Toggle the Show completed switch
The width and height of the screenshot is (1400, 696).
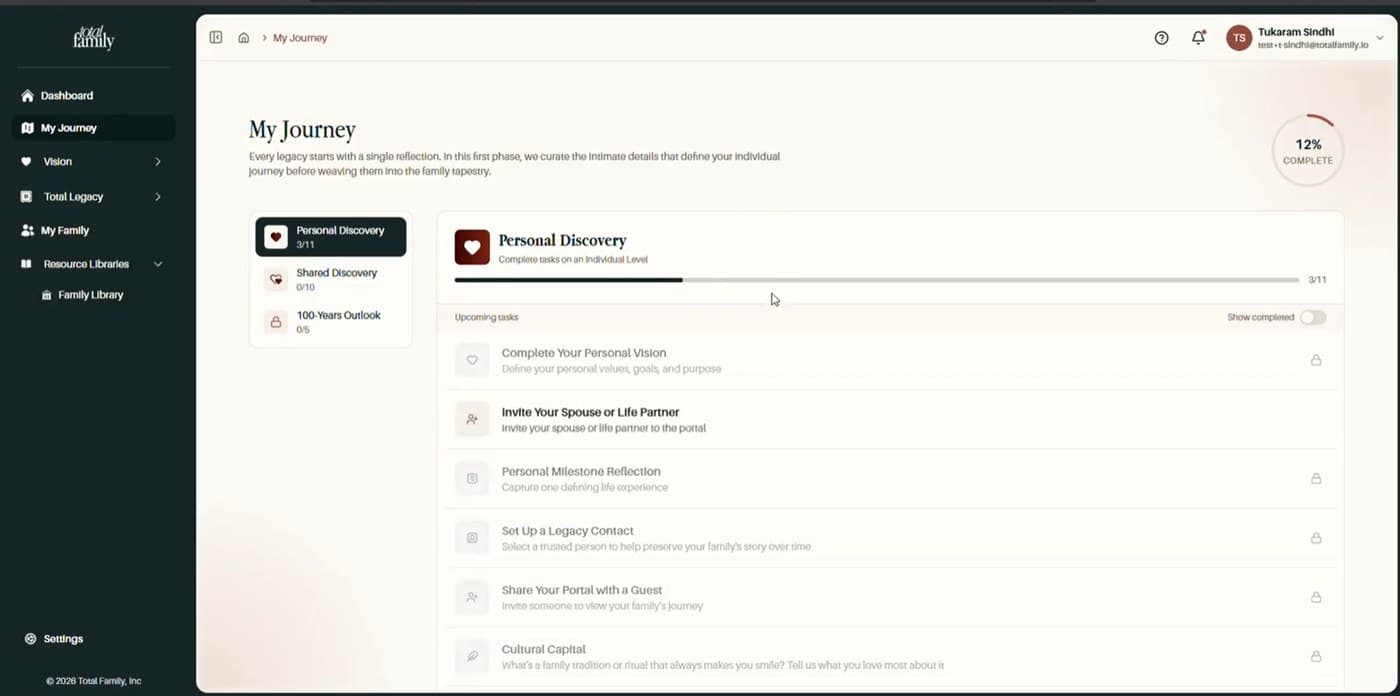point(1313,317)
